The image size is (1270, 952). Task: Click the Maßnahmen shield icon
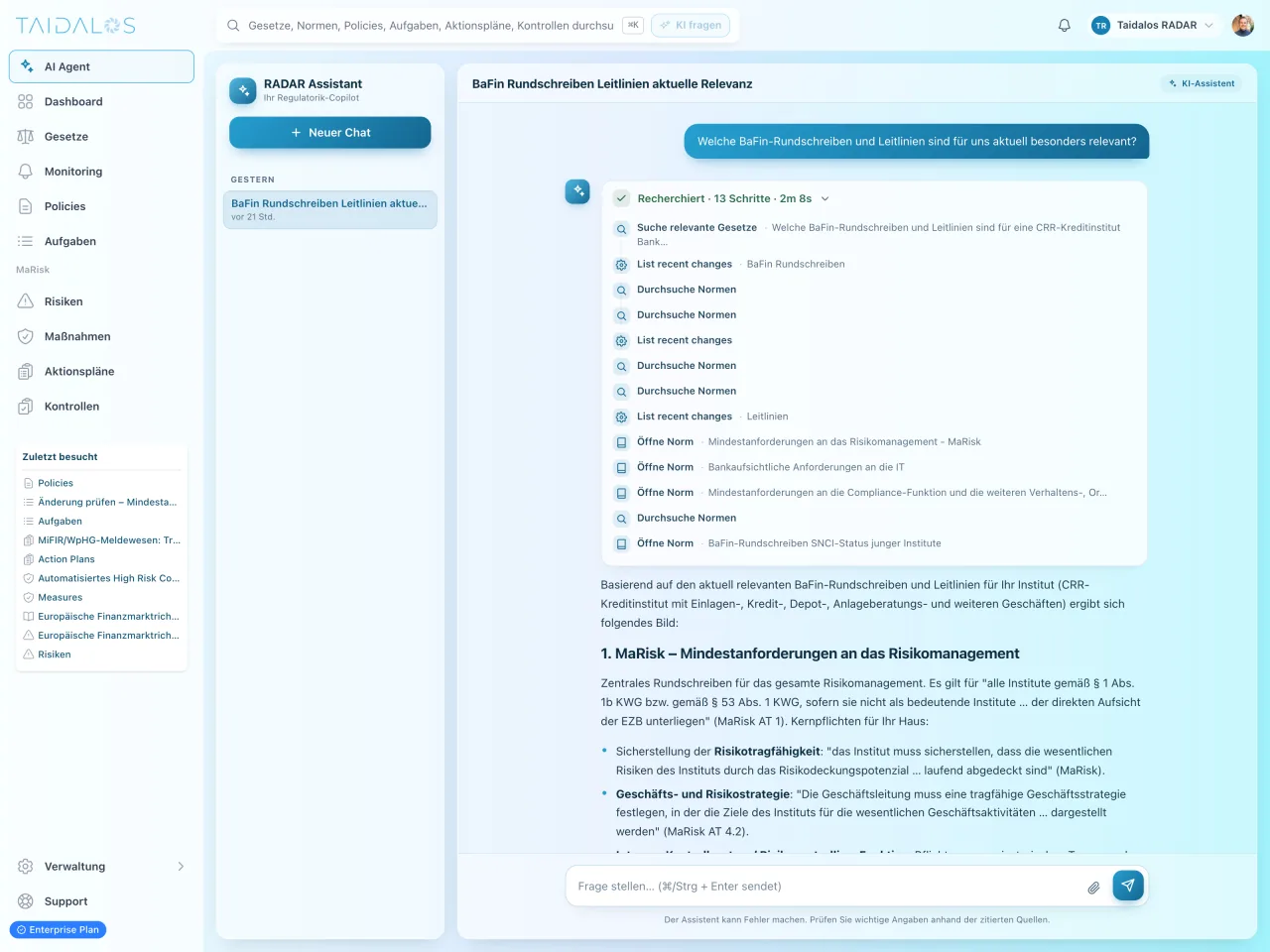pos(26,336)
